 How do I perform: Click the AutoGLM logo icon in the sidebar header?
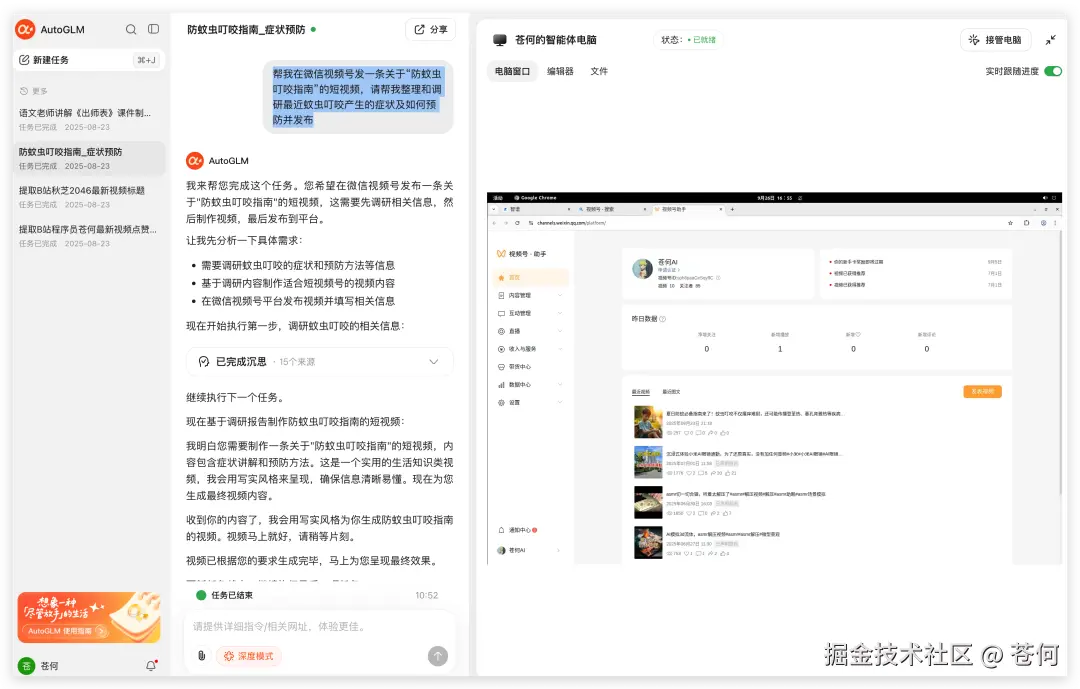click(x=25, y=29)
